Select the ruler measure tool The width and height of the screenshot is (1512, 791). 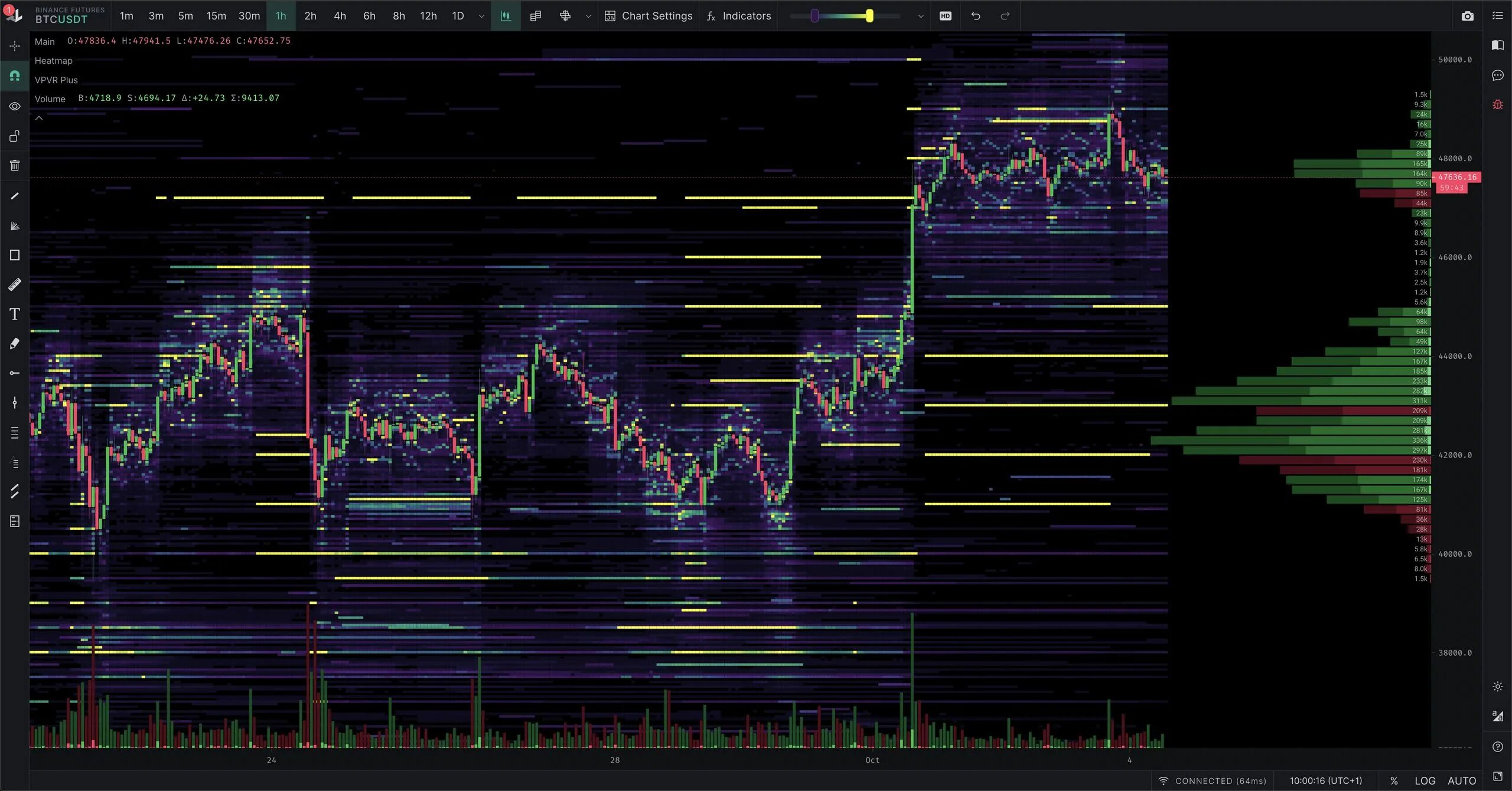pyautogui.click(x=15, y=285)
